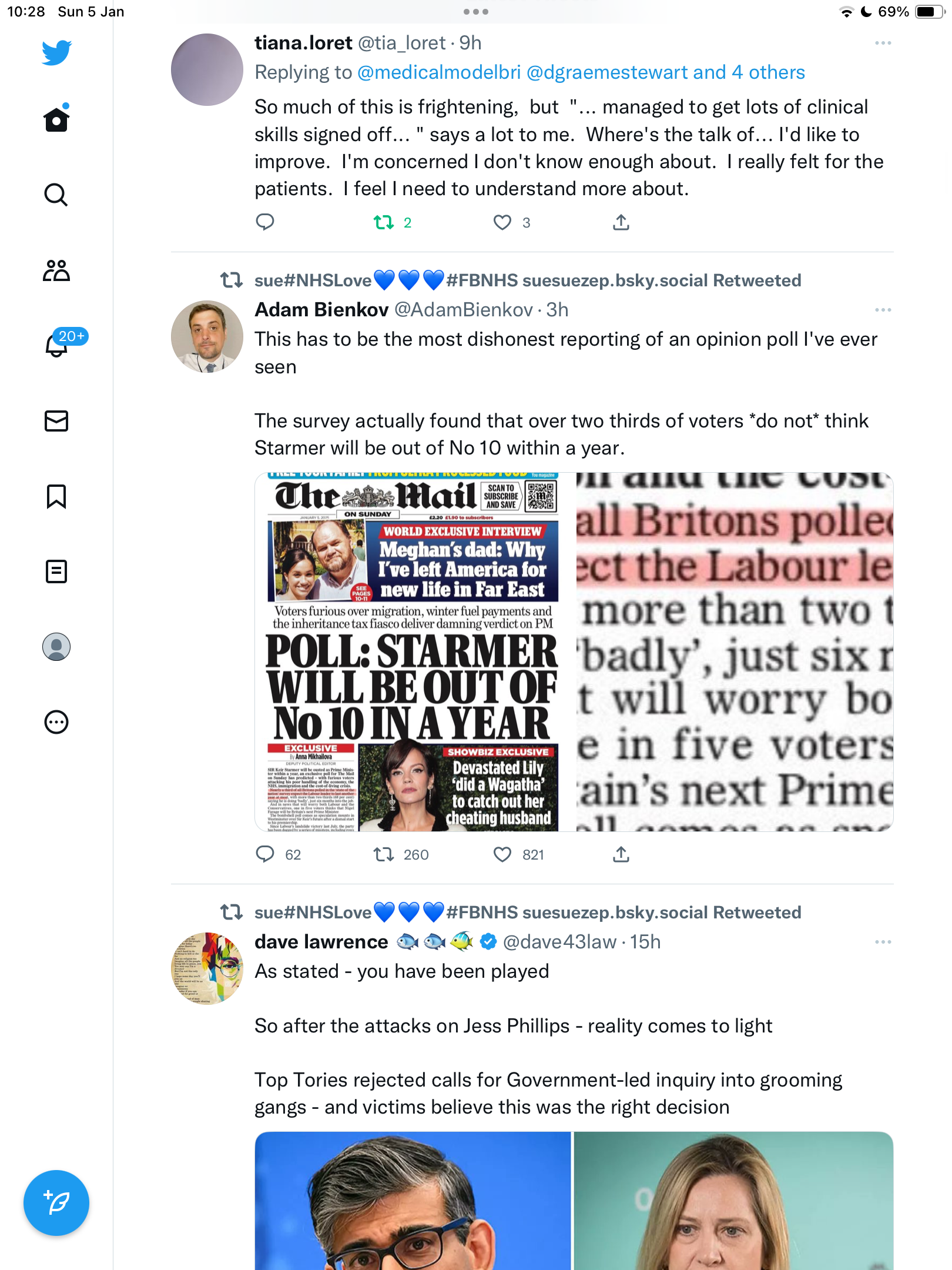Compose a new tweet with the blue button
Screen dimensions: 952x1270
(56, 1203)
